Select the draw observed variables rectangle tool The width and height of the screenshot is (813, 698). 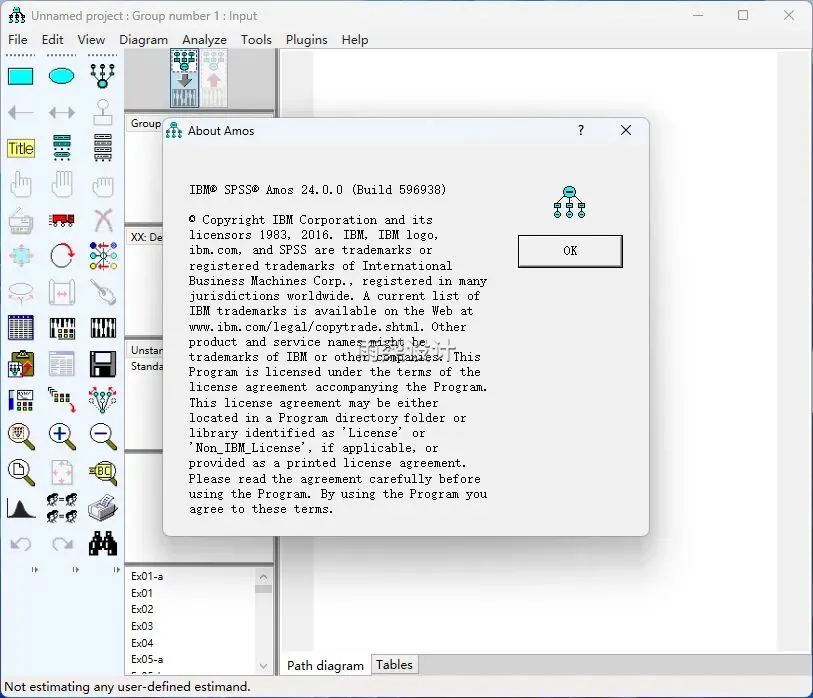21,76
